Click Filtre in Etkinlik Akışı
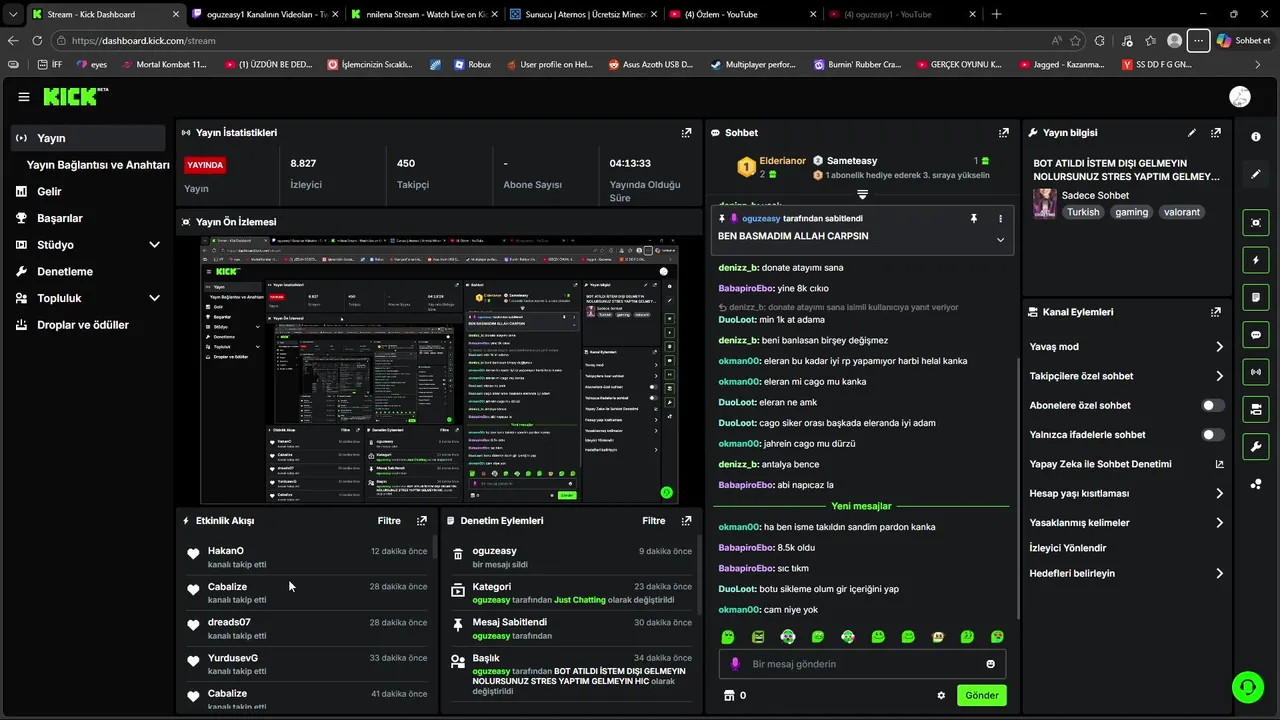Image resolution: width=1280 pixels, height=720 pixels. [389, 521]
